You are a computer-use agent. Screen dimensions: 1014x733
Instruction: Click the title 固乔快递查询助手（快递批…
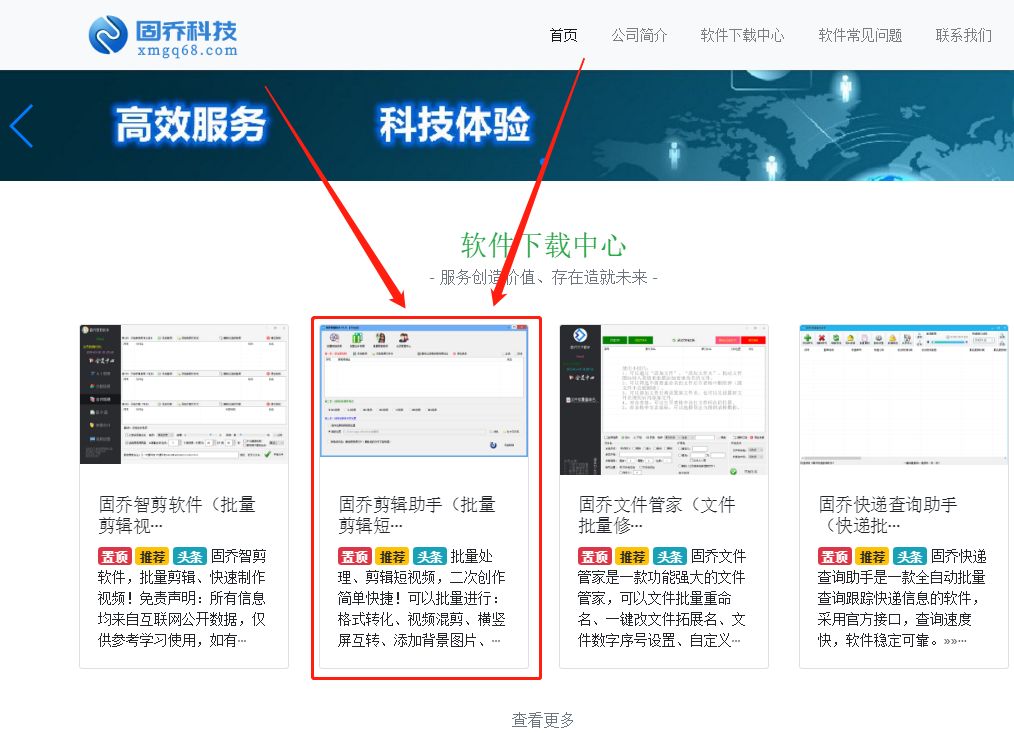pyautogui.click(x=887, y=515)
